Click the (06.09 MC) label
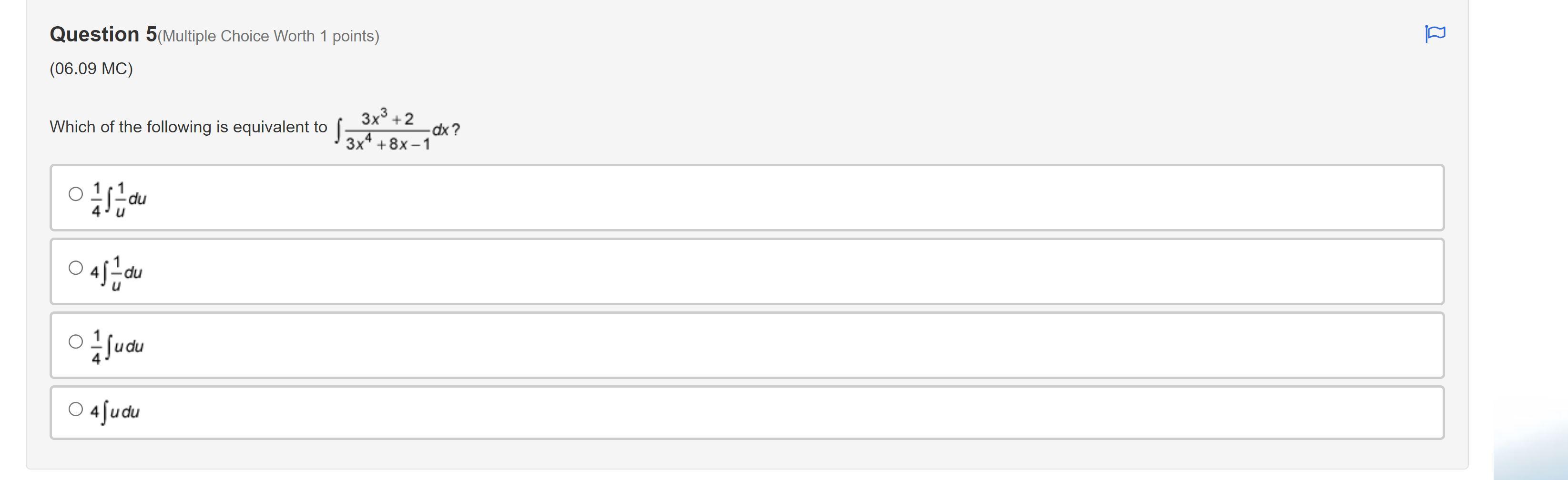Screen dimensions: 1568x480 pos(90,69)
